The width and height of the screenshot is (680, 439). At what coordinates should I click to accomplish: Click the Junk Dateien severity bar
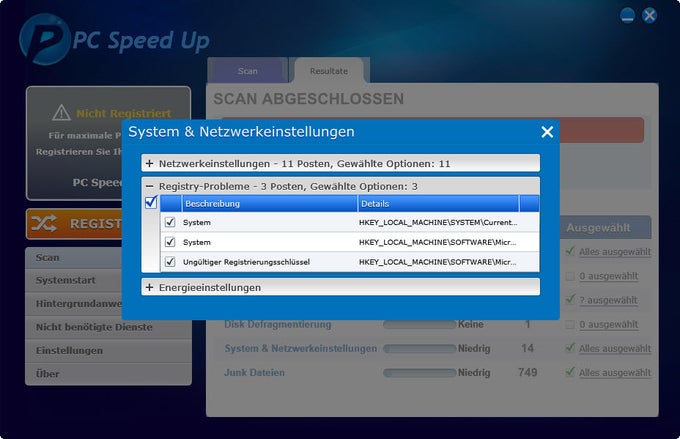419,373
